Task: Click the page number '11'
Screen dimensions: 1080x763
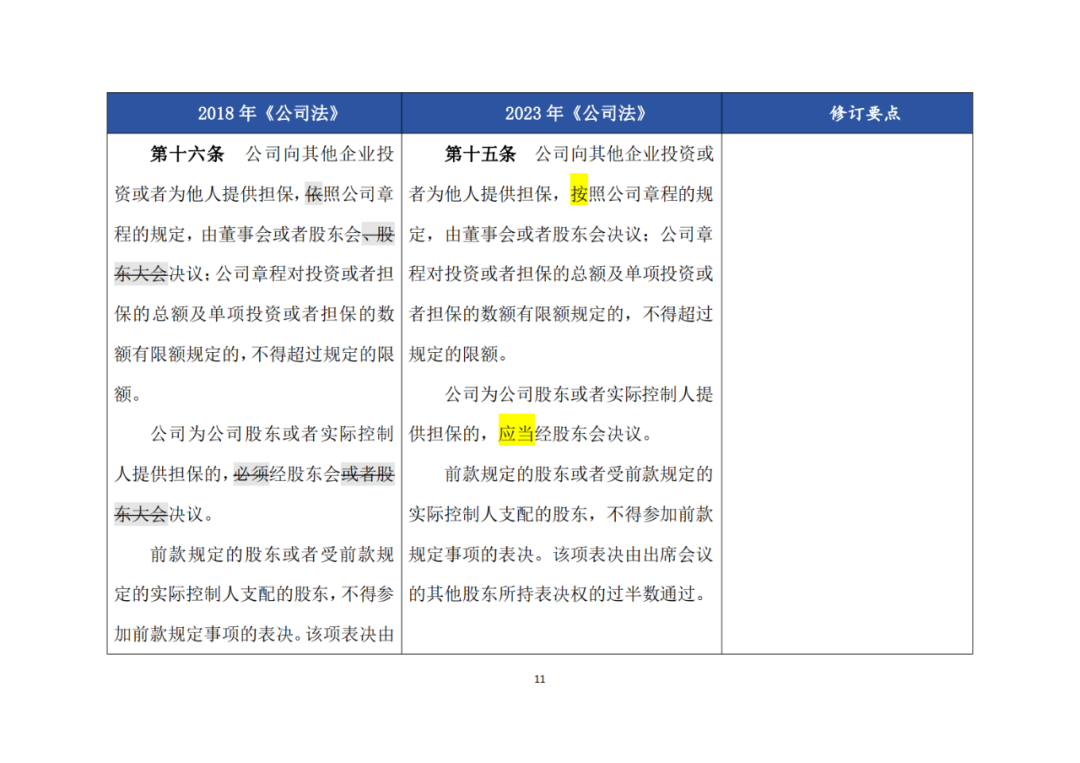Action: pos(539,679)
